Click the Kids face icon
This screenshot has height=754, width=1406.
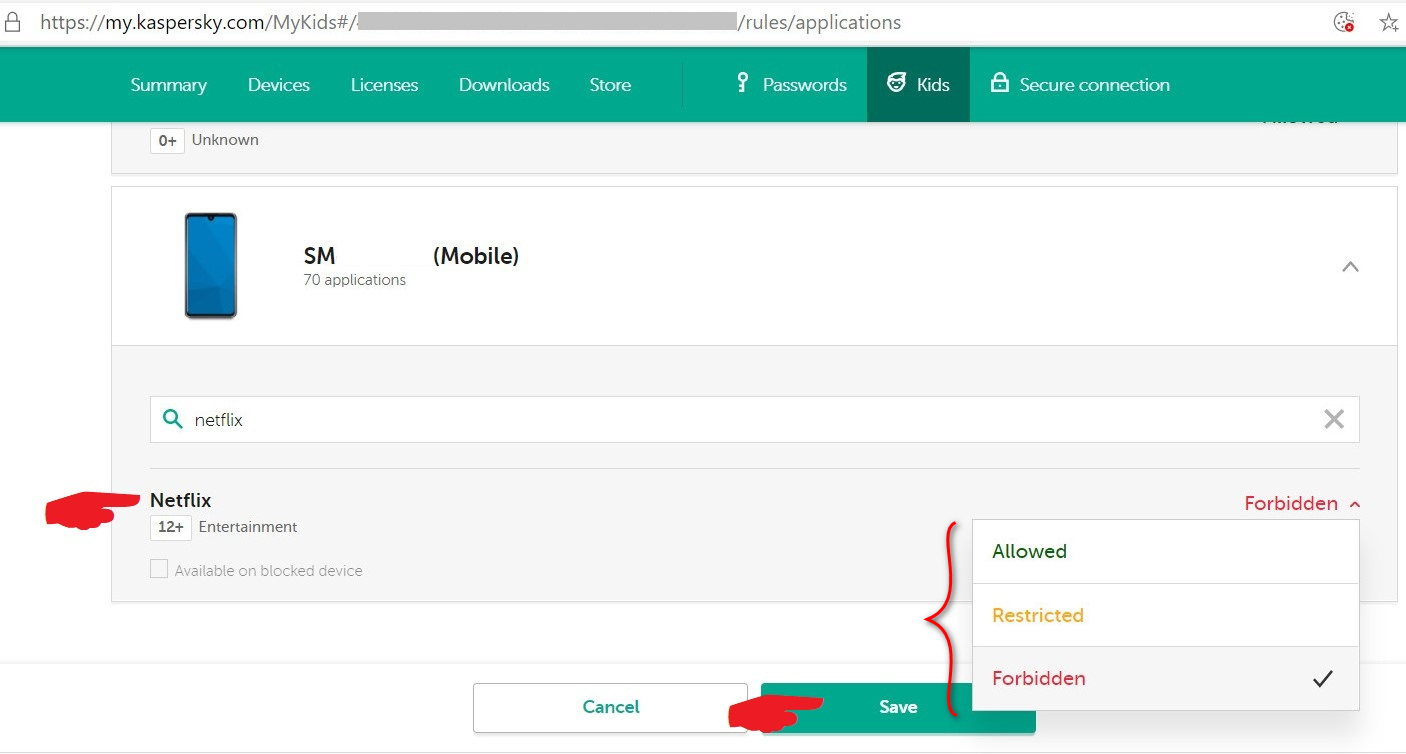tap(896, 83)
